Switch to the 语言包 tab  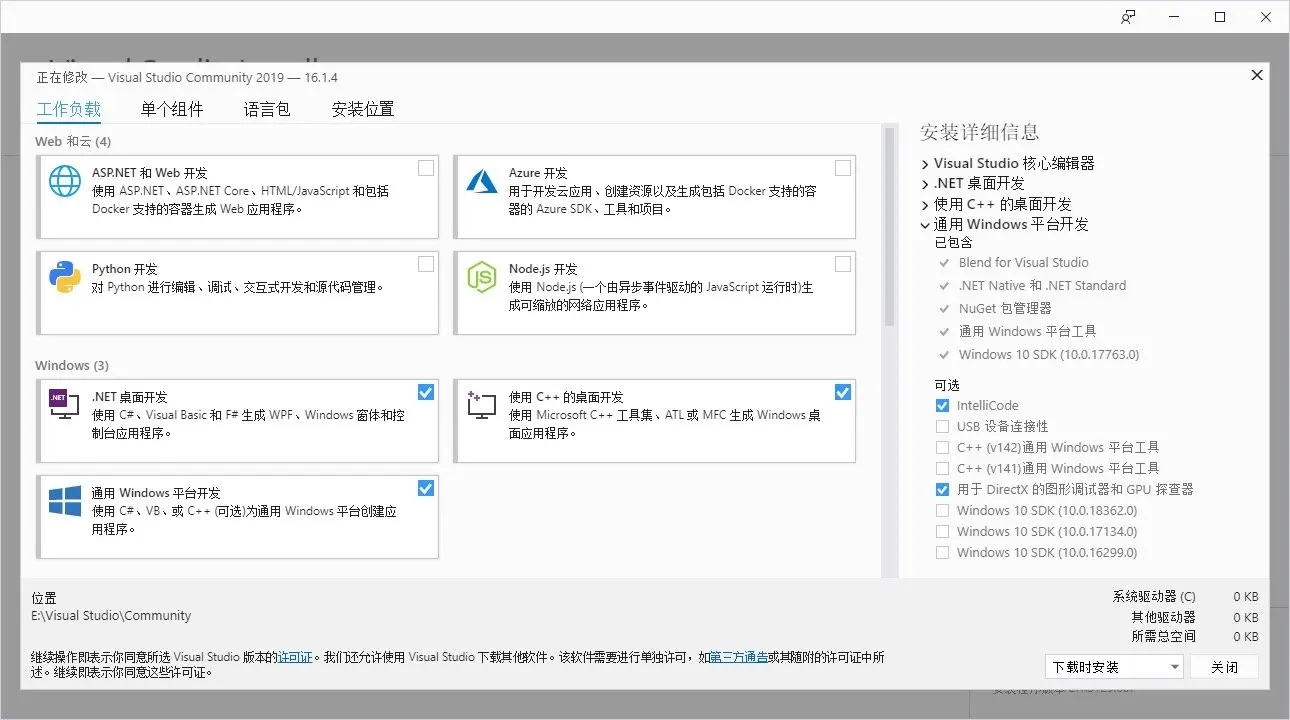[267, 110]
